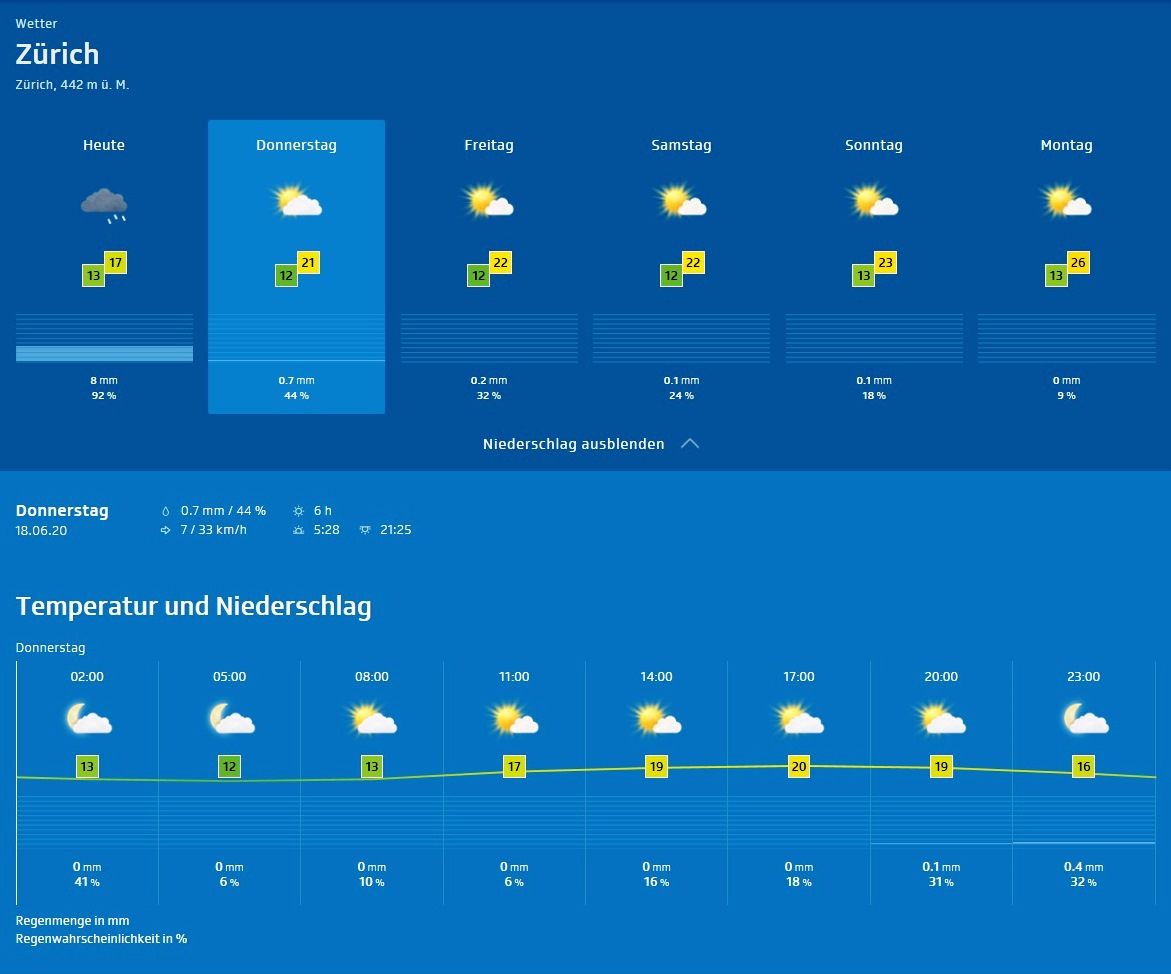The width and height of the screenshot is (1171, 974).
Task: Click the yellow 26 max temperature badge
Action: click(1078, 263)
